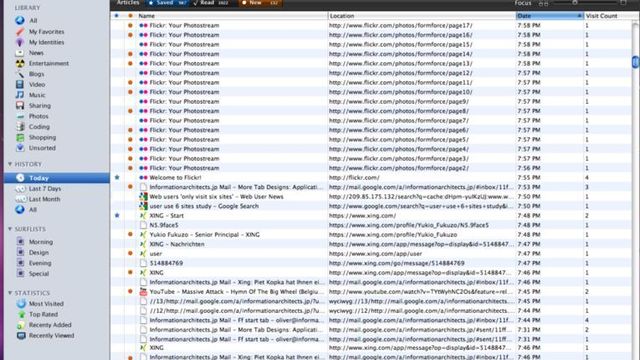Open the https://www.xing.com/ location link
640x360 pixels.
coord(362,216)
